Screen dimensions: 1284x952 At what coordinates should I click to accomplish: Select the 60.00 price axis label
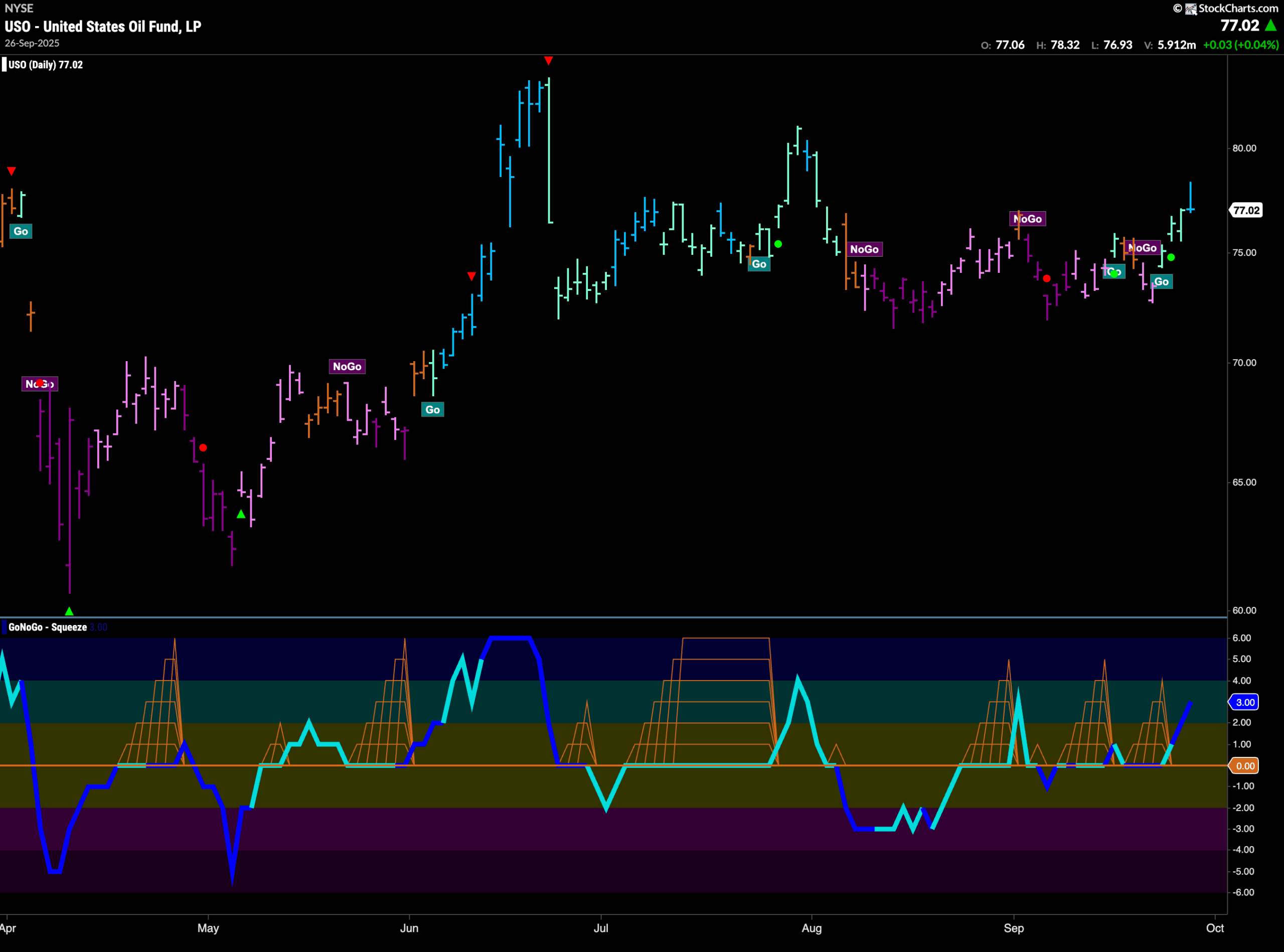tap(1244, 610)
